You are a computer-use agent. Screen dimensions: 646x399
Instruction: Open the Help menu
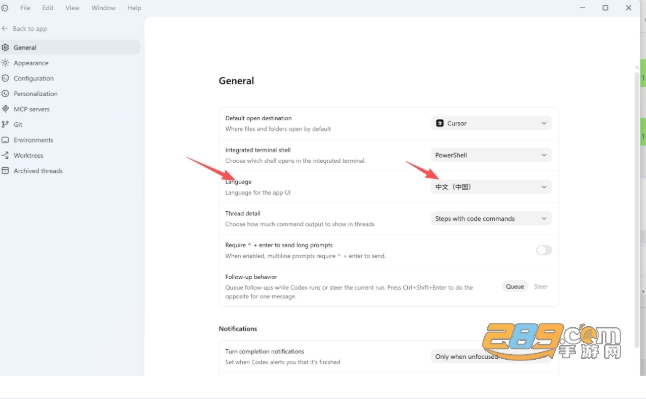coord(134,8)
